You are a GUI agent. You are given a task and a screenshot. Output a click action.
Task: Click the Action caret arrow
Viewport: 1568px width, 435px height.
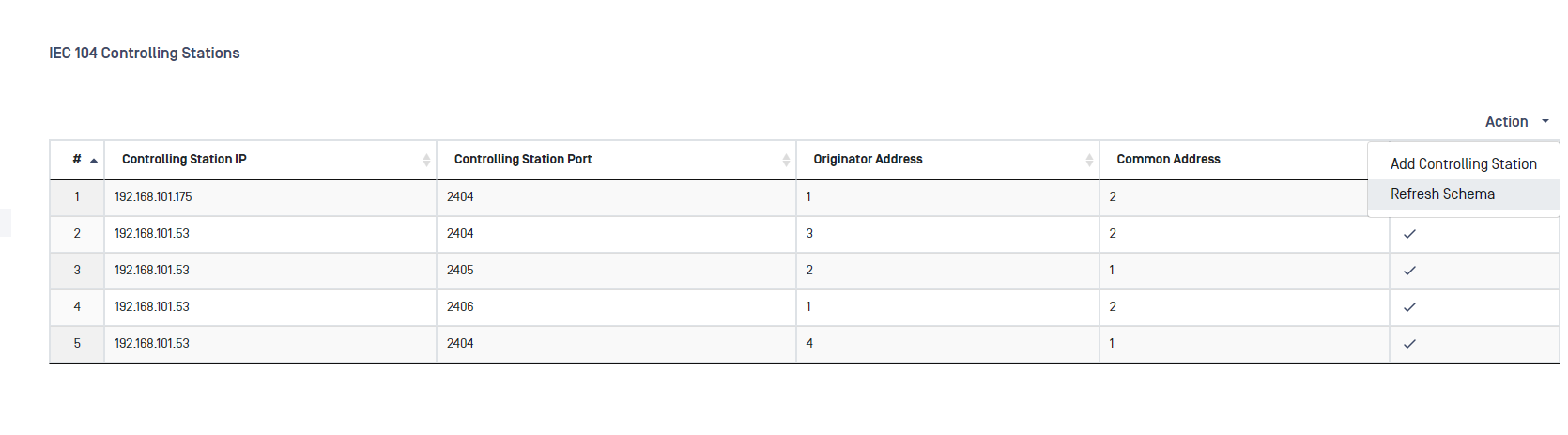pos(1545,121)
